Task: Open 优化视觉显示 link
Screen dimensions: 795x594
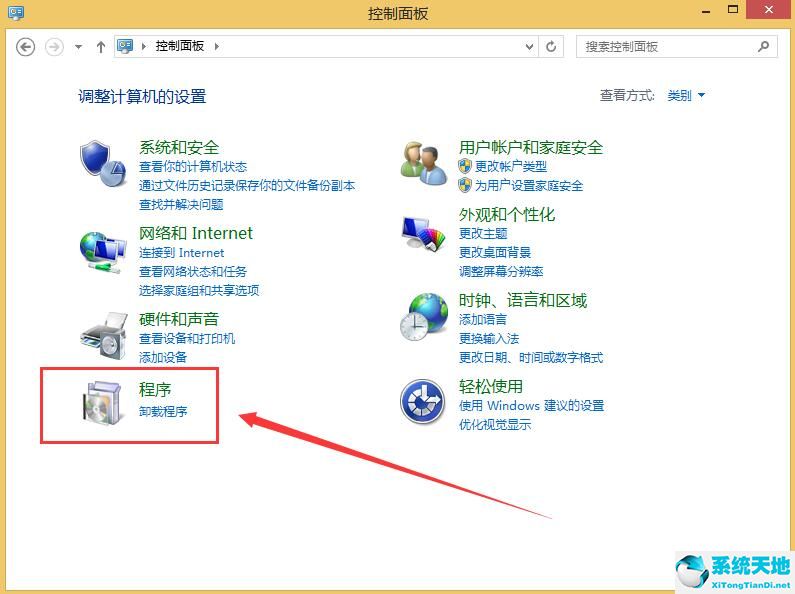Action: (x=494, y=425)
